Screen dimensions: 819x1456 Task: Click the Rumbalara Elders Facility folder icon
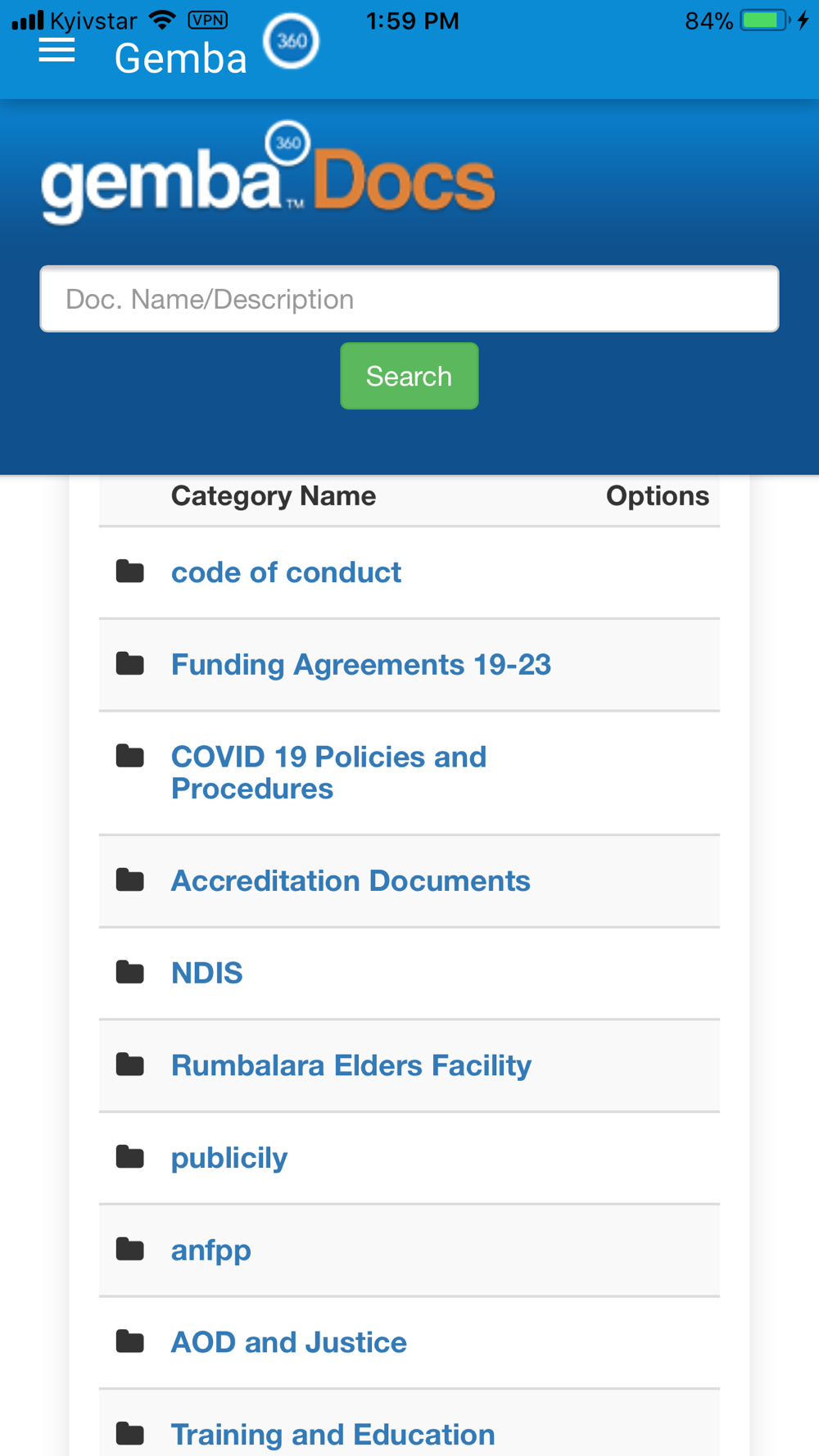coord(130,1065)
